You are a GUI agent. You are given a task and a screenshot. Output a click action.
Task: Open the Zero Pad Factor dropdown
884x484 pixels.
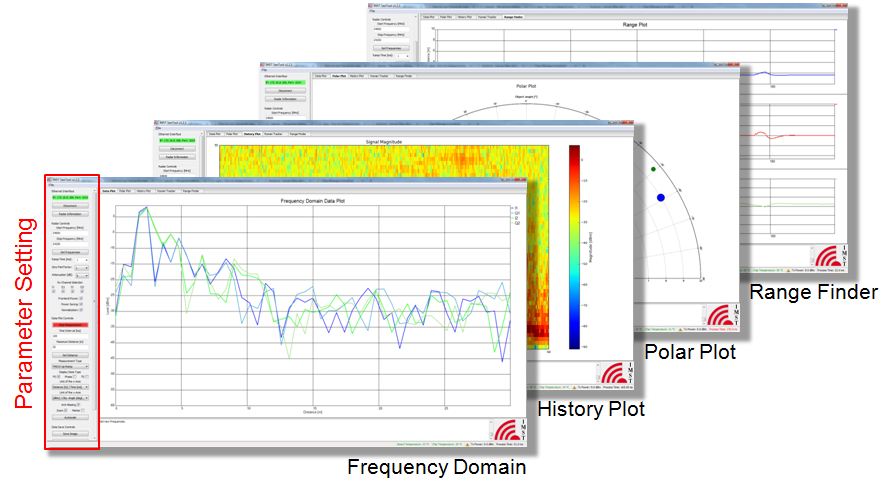pyautogui.click(x=82, y=268)
